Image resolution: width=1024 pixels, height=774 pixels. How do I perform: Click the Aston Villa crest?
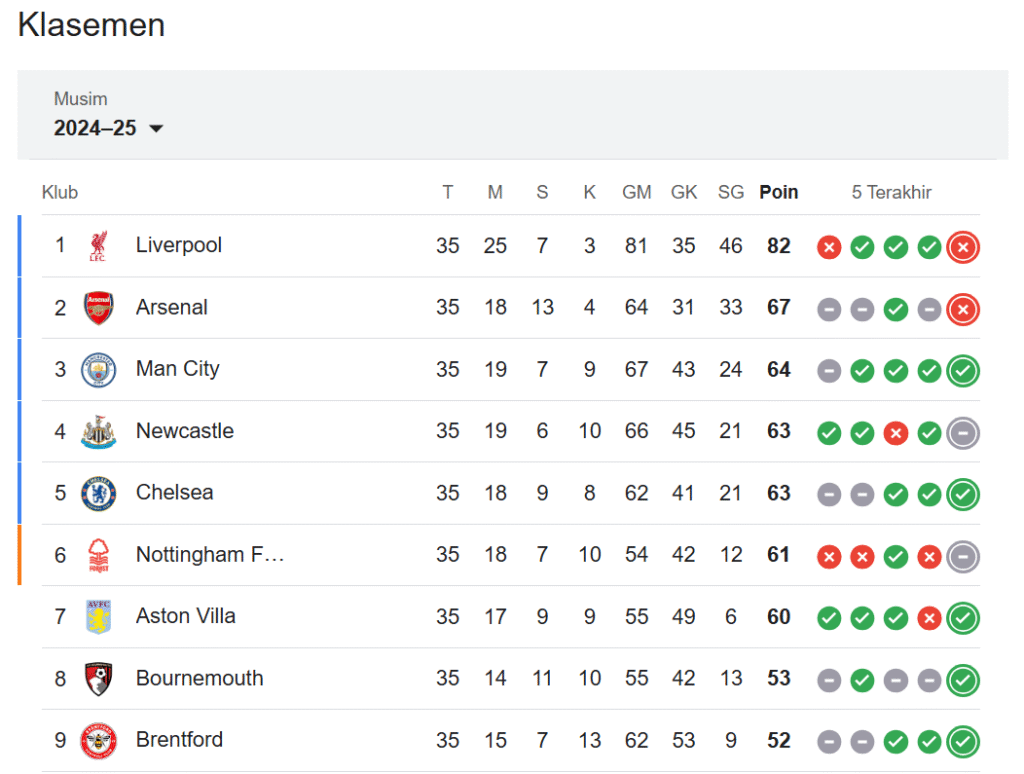(98, 617)
